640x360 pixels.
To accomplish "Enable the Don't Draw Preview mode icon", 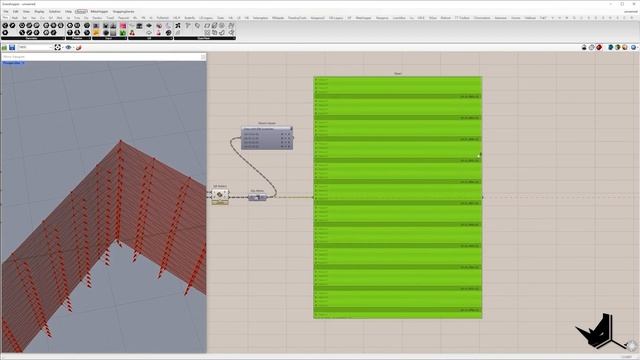I will tap(584, 48).
